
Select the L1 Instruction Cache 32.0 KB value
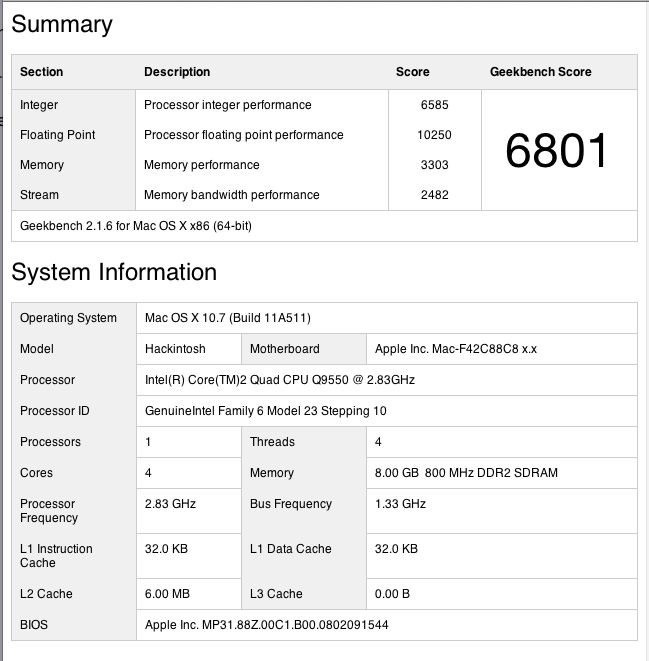(x=166, y=549)
